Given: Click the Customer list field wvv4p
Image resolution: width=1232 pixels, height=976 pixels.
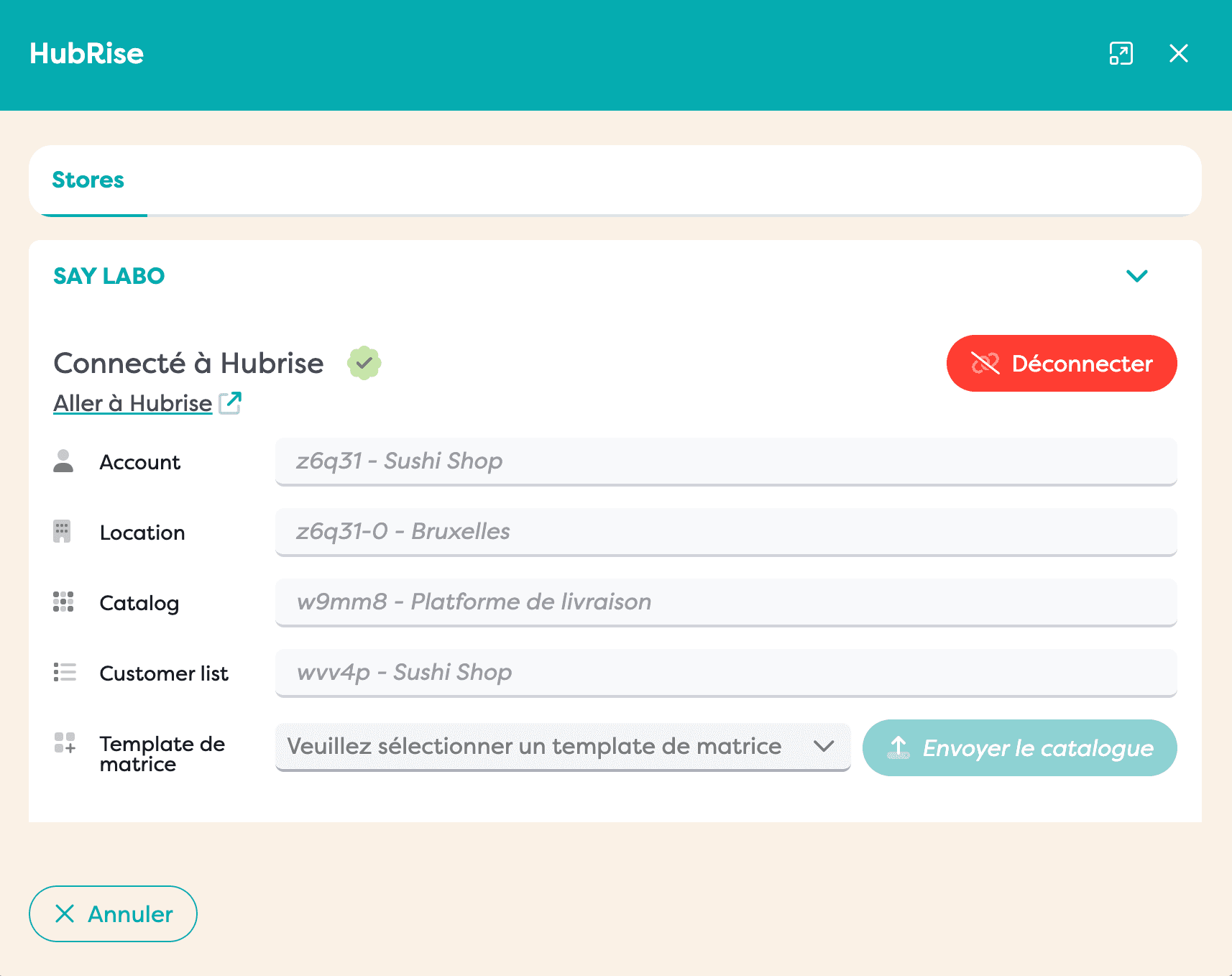Looking at the screenshot, I should [x=725, y=673].
